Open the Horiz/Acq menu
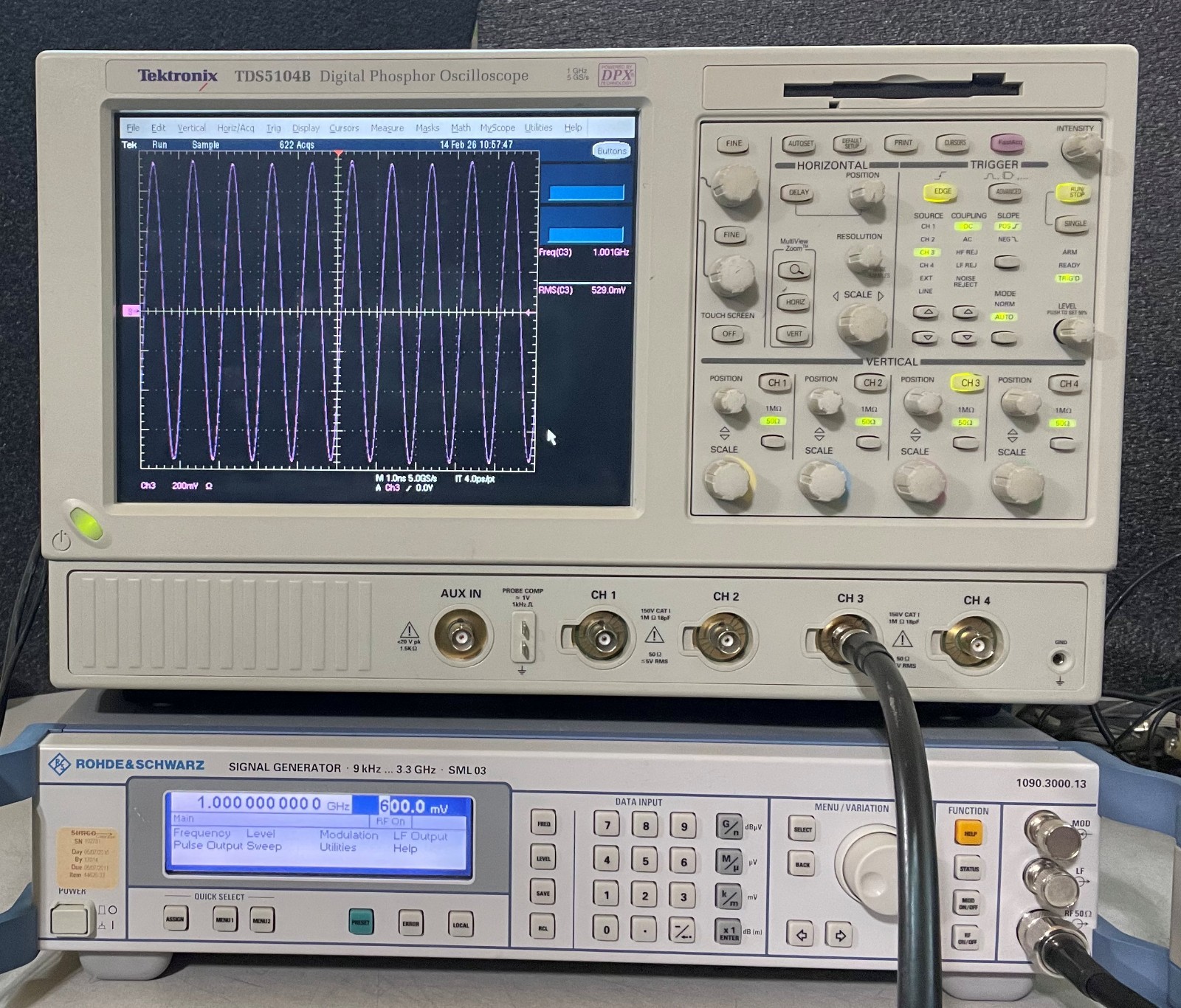1181x1008 pixels. [235, 128]
